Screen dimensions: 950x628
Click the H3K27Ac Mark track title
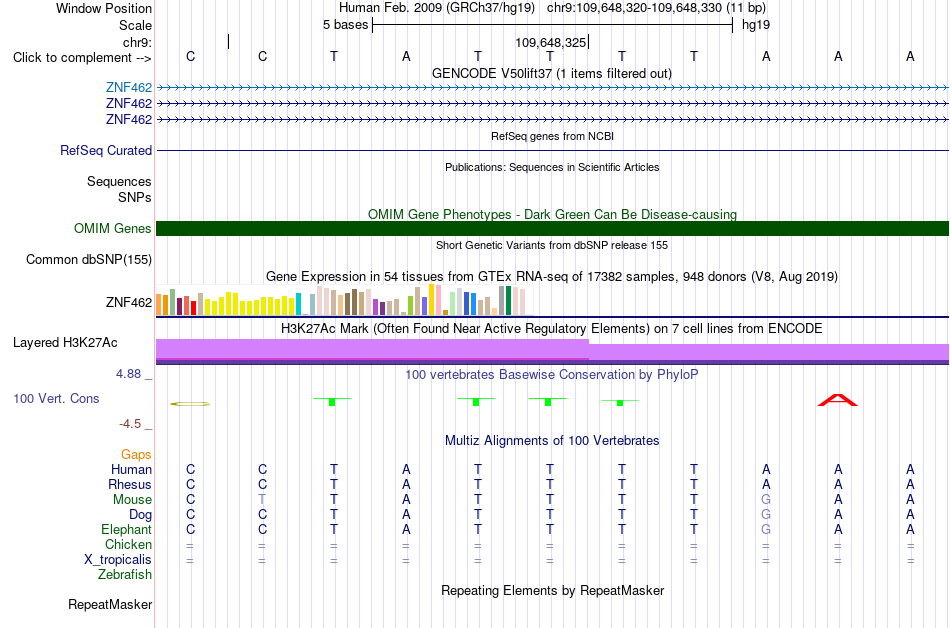tap(552, 329)
